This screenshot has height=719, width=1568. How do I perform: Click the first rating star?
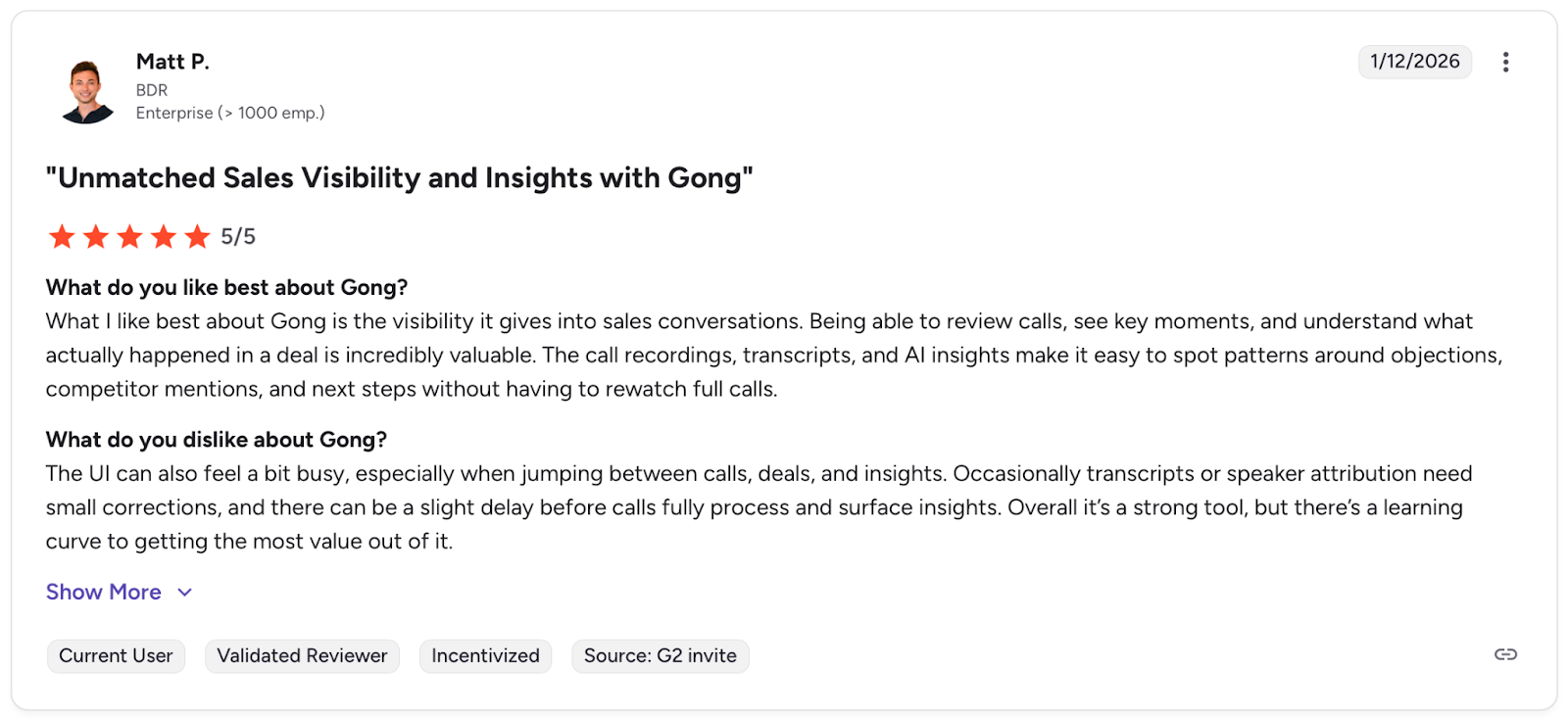pyautogui.click(x=62, y=236)
